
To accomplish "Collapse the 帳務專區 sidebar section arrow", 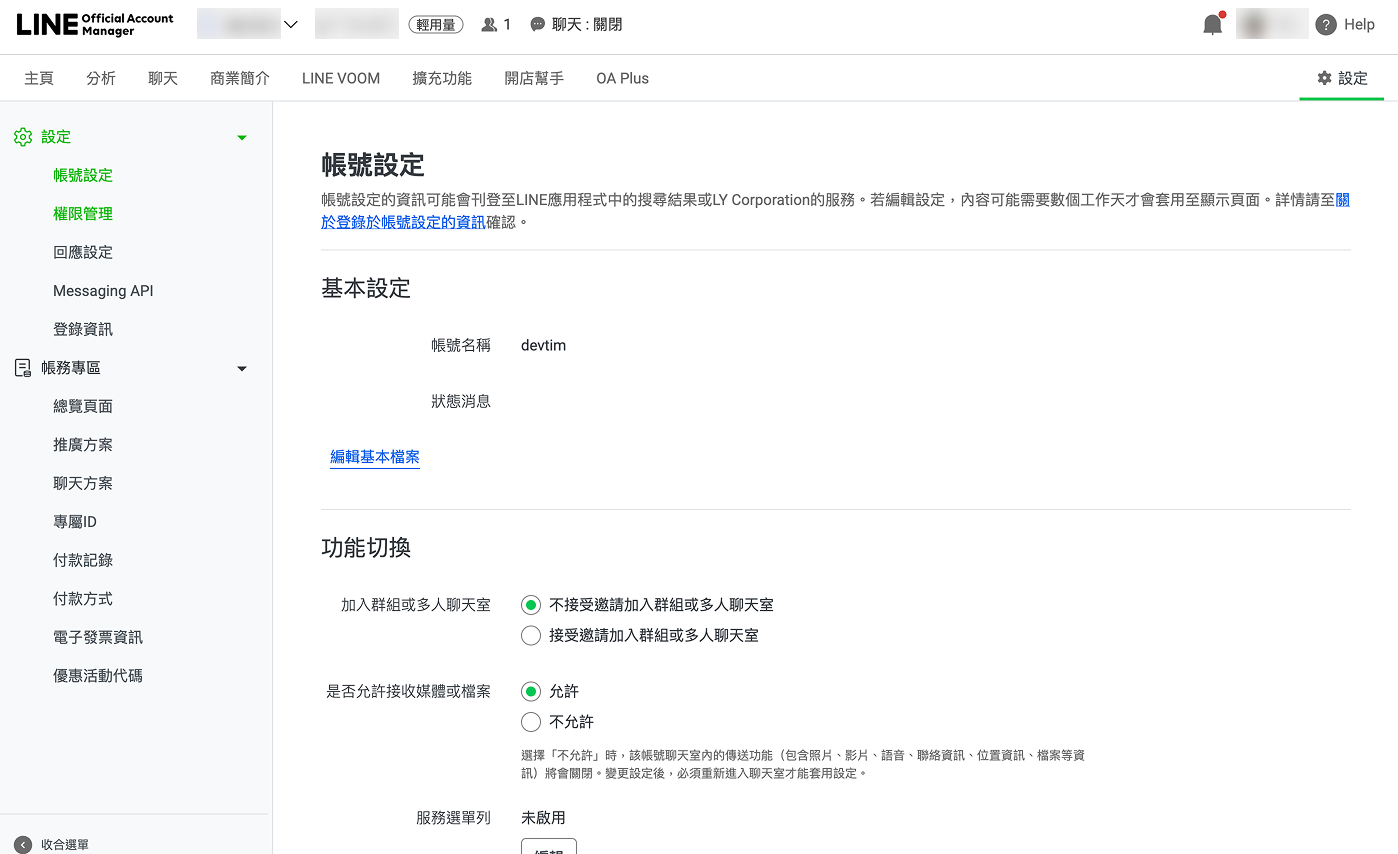I will [242, 369].
